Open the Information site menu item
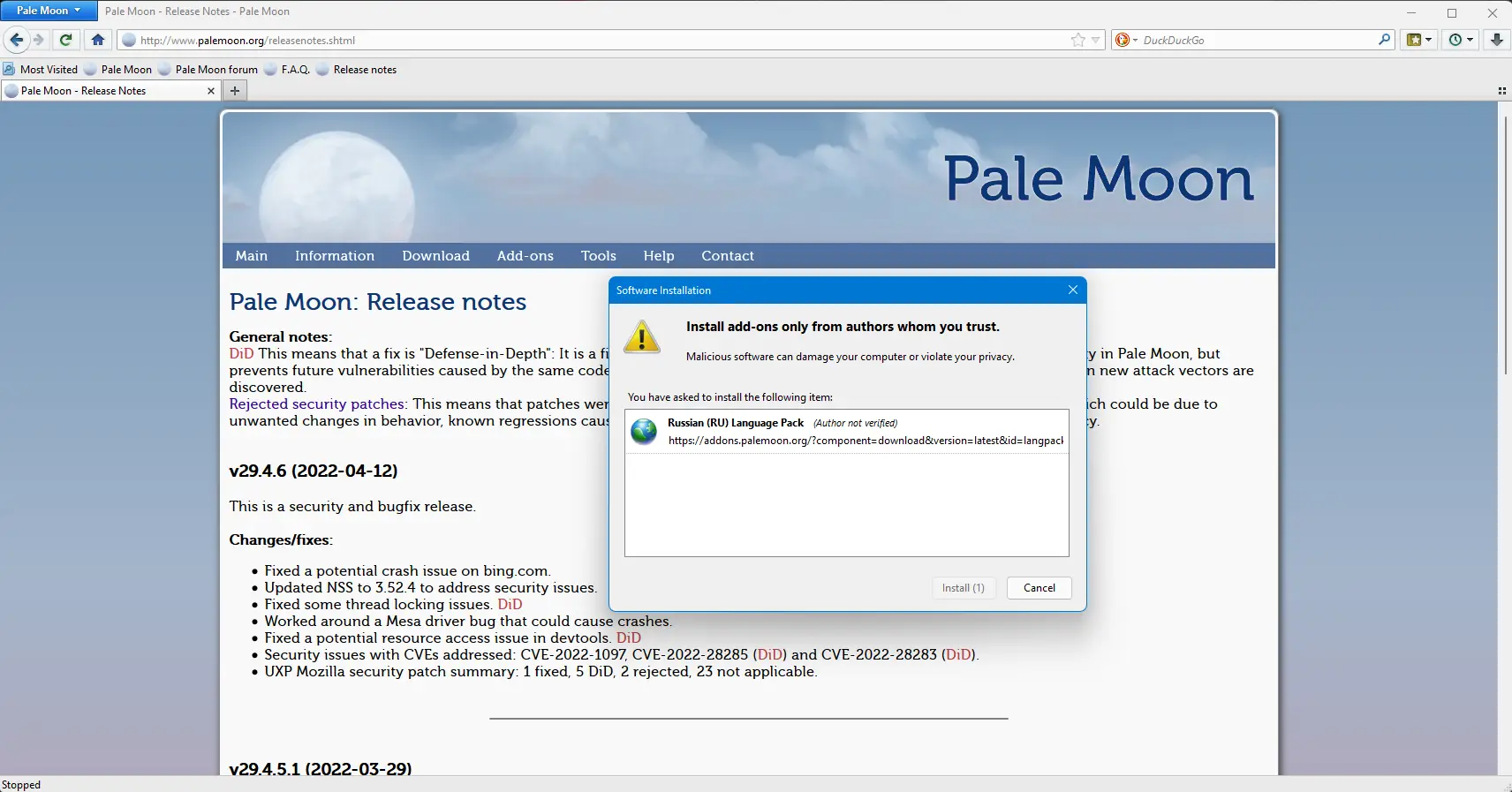 (335, 256)
